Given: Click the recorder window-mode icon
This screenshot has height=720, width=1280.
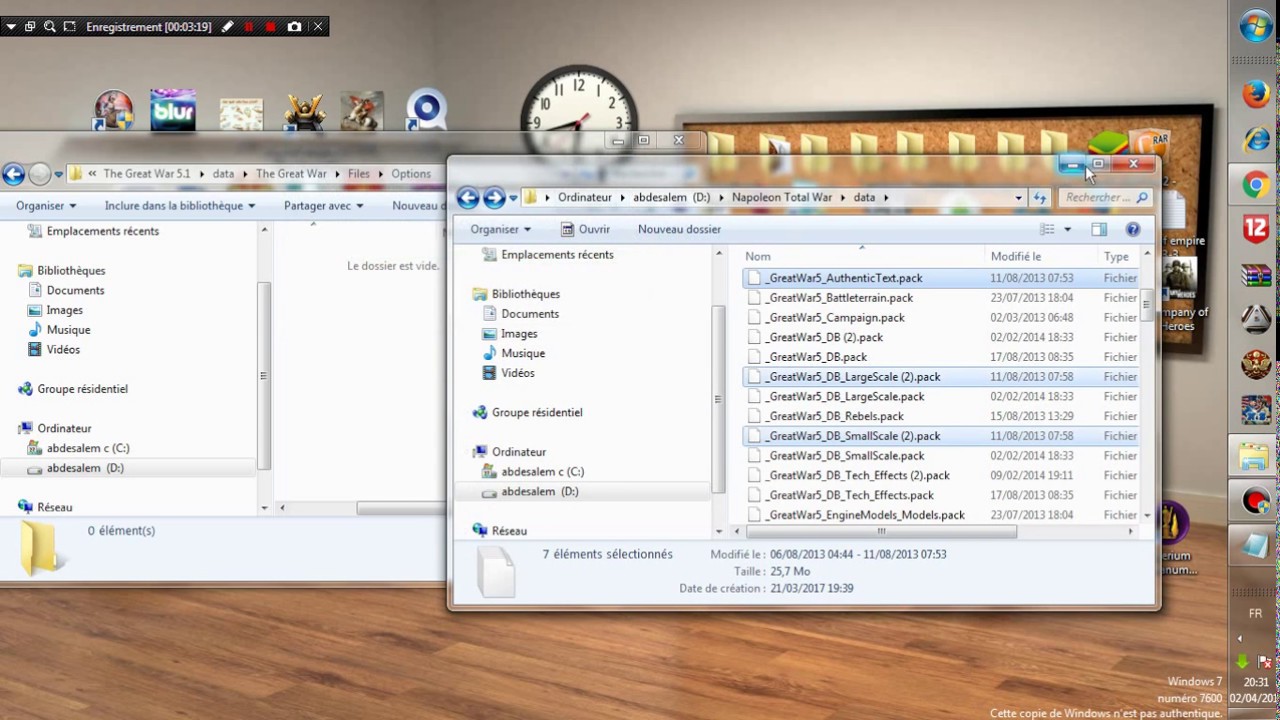Looking at the screenshot, I should [30, 27].
